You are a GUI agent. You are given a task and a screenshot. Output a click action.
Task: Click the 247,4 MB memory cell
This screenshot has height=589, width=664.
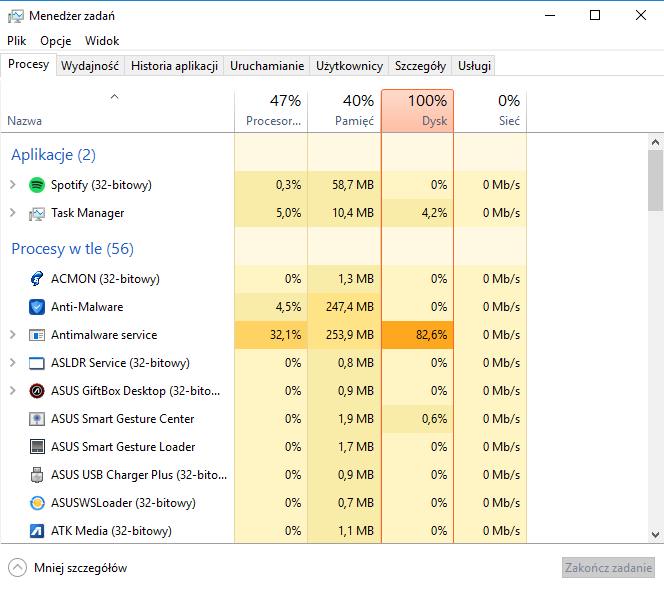[344, 307]
